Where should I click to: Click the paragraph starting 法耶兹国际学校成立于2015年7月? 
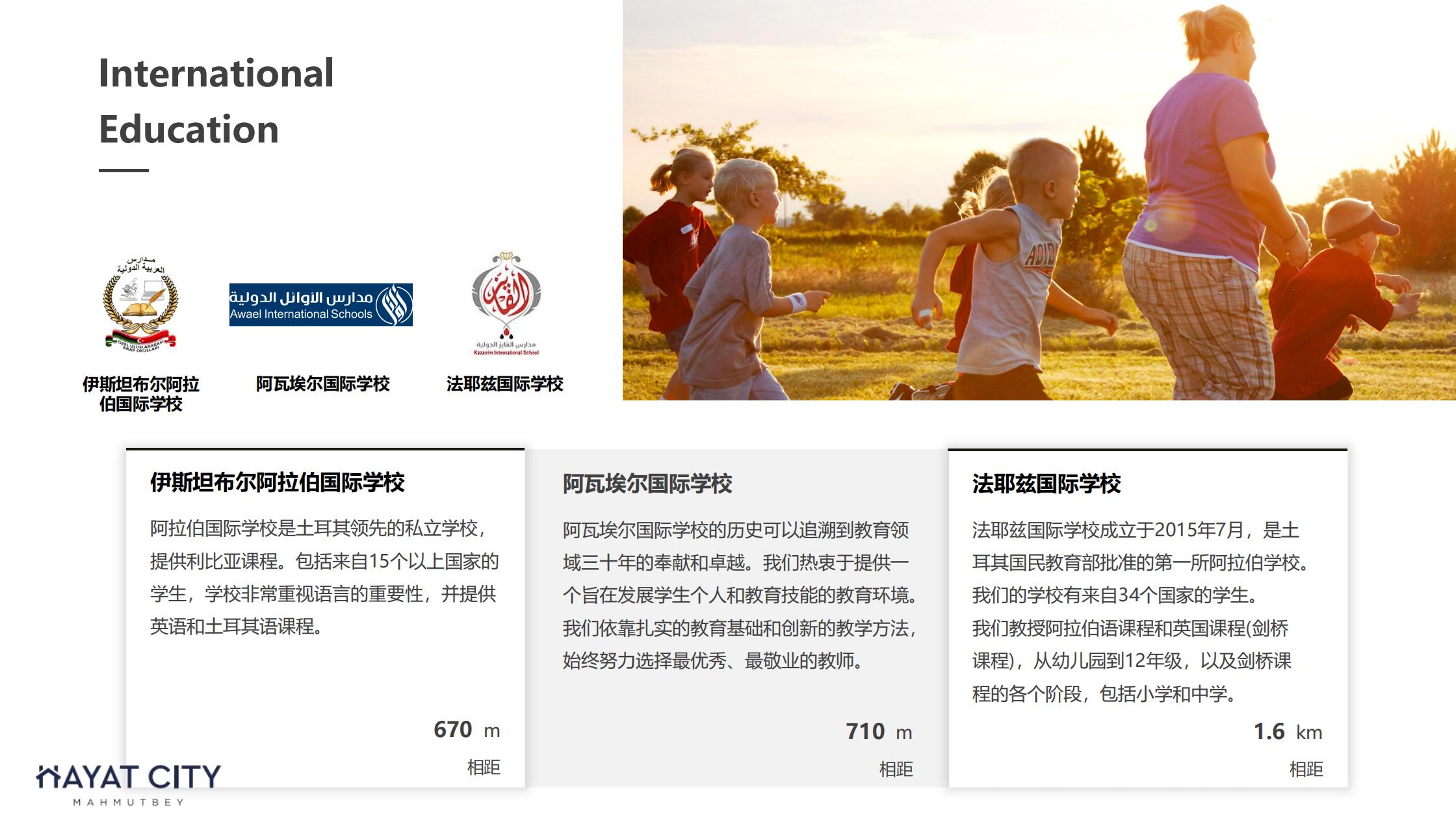tap(1140, 612)
